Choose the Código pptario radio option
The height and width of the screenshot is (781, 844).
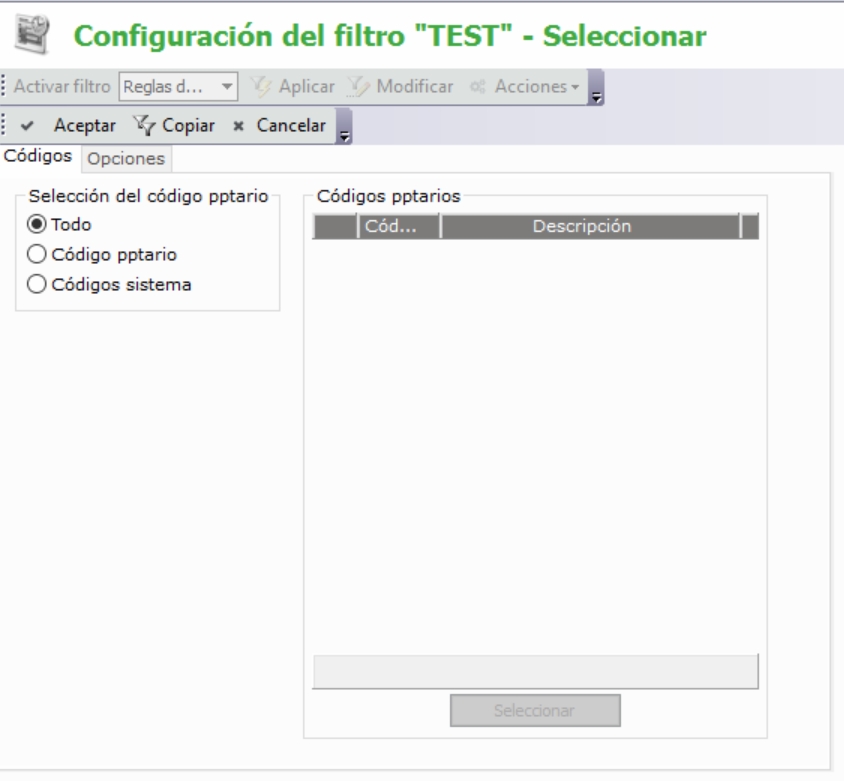36,254
